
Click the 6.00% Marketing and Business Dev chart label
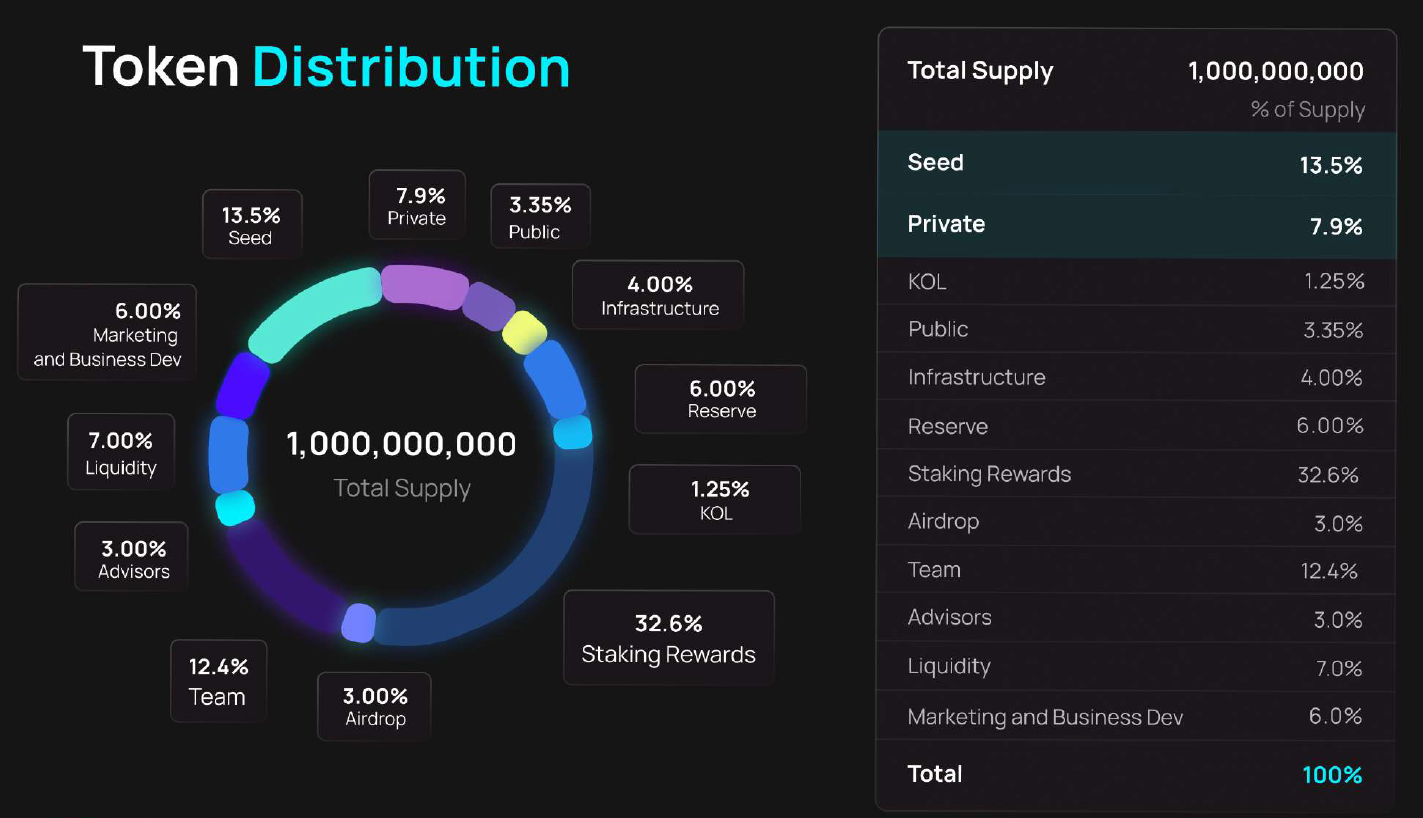(107, 333)
